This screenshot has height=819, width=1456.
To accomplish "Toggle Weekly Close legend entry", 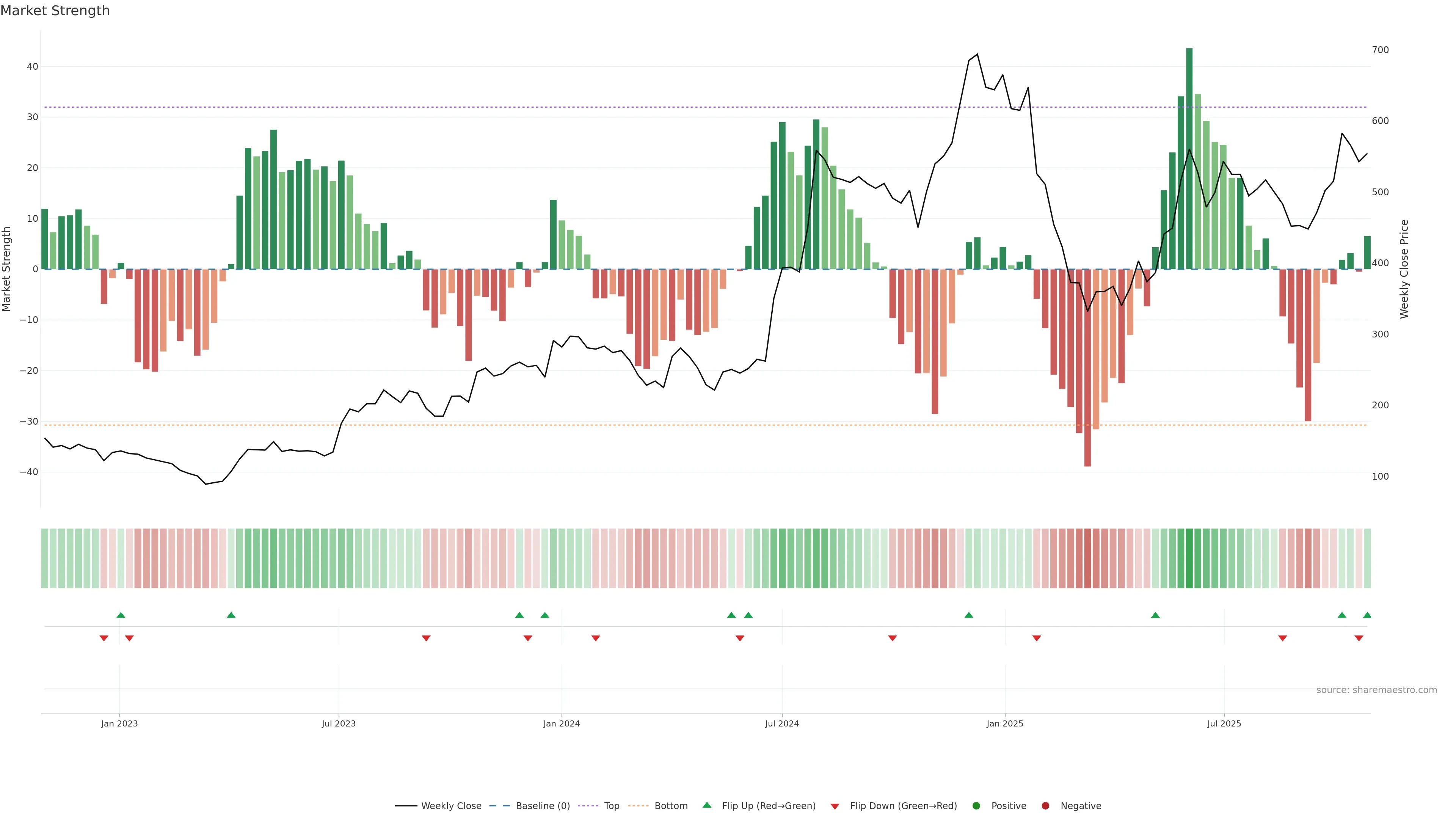I will pyautogui.click(x=450, y=806).
